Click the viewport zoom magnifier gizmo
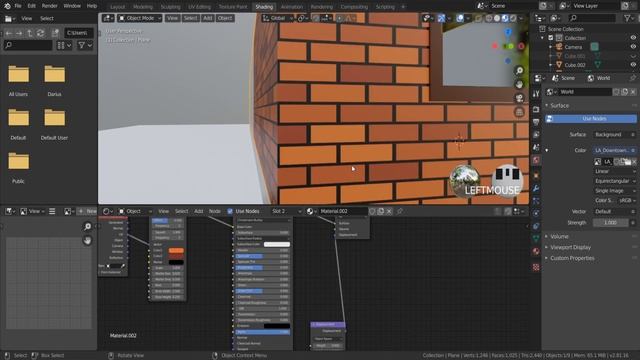The width and height of the screenshot is (640, 360). point(519,71)
